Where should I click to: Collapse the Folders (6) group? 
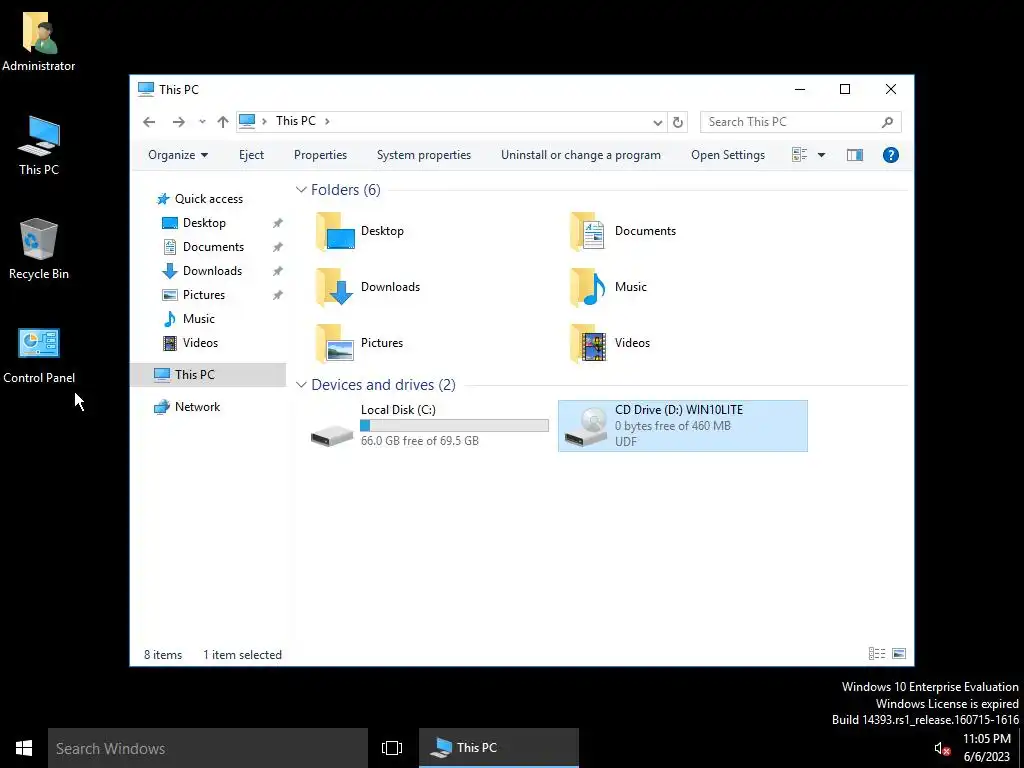pos(301,190)
